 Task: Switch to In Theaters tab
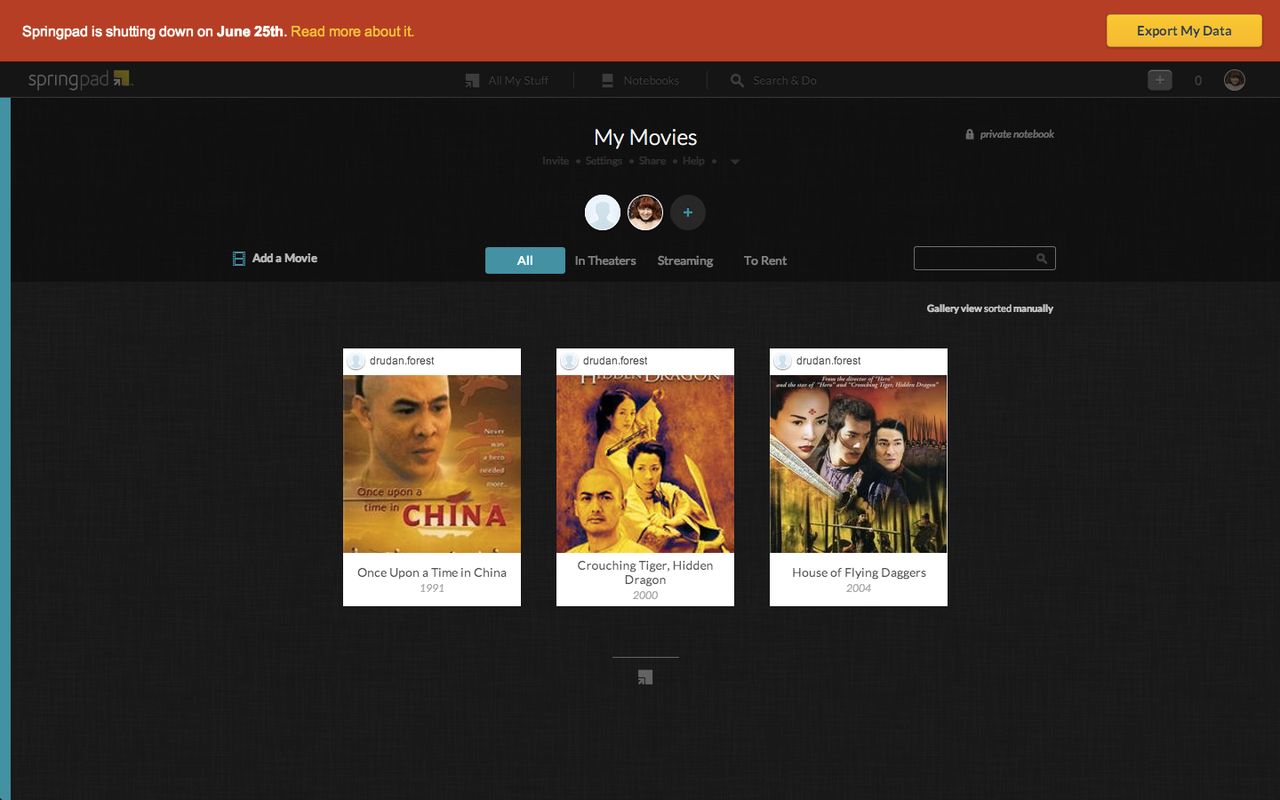point(605,260)
